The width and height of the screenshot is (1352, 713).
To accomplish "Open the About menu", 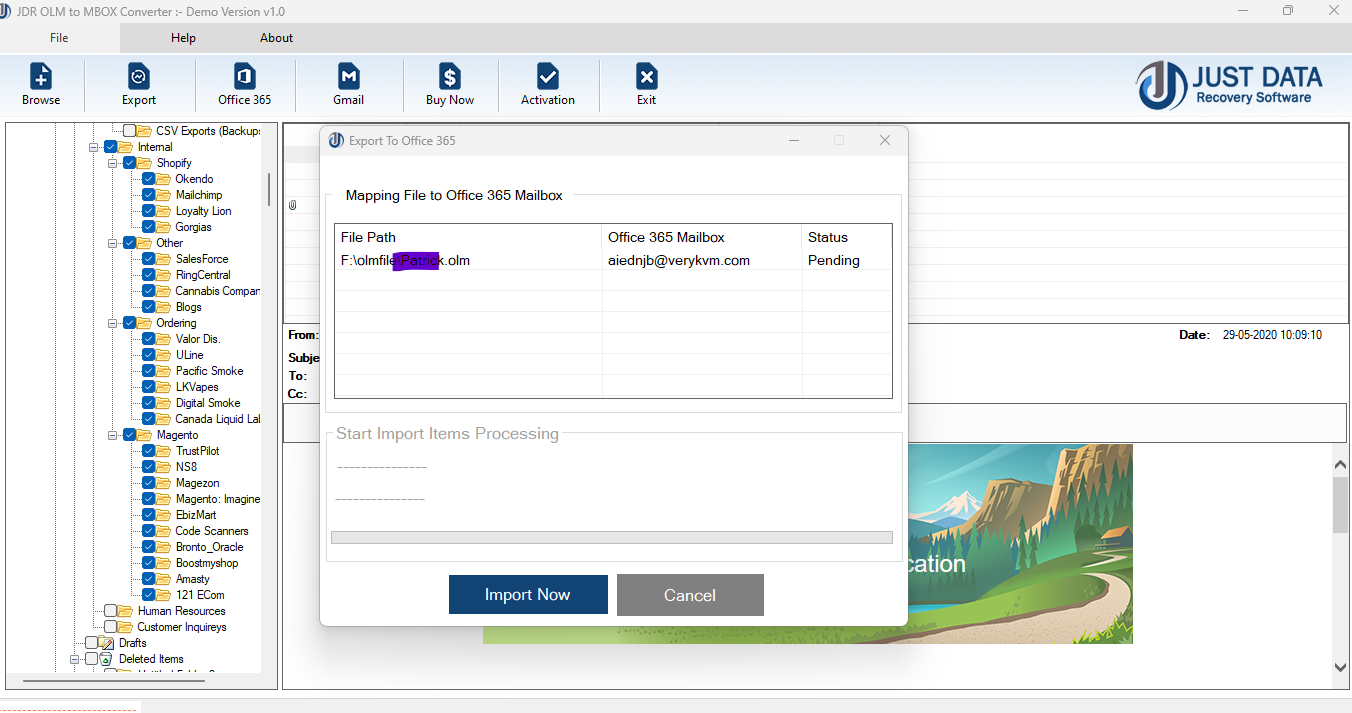I will coord(276,38).
